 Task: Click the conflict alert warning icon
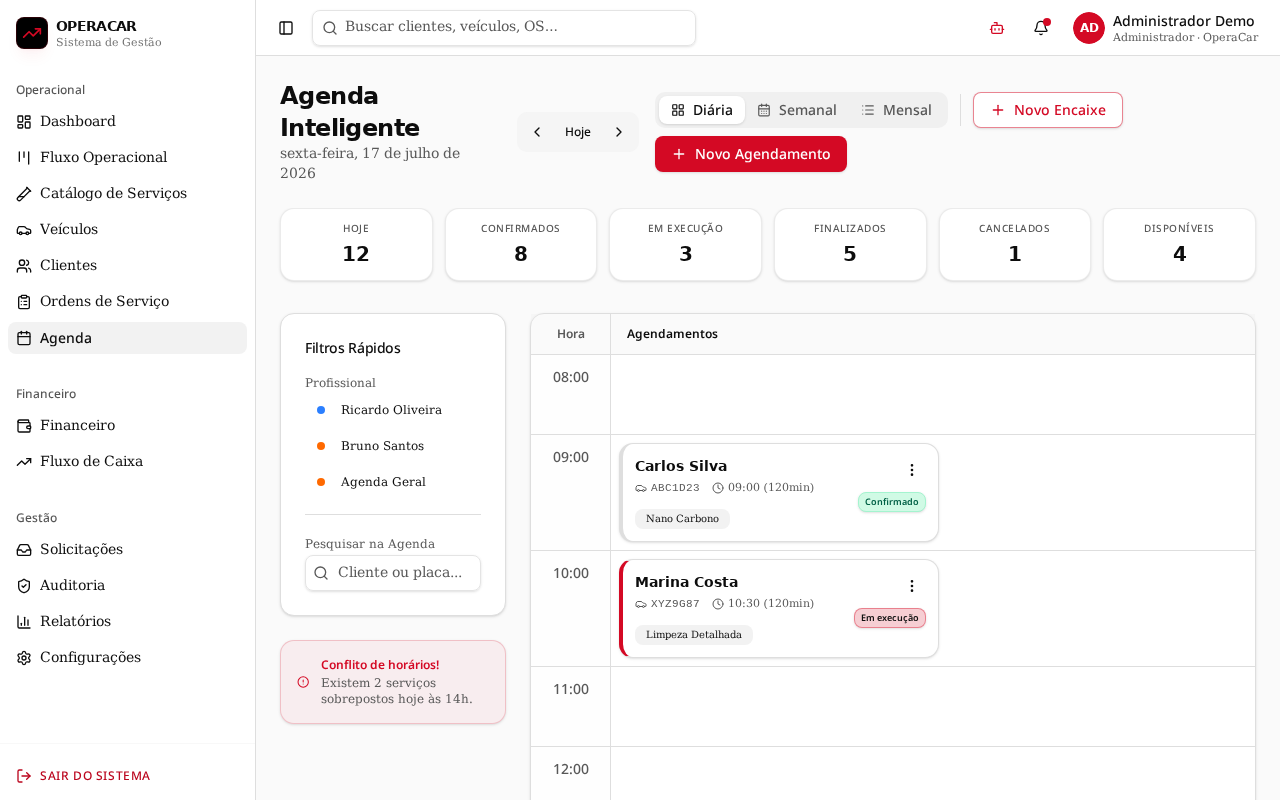coord(303,682)
